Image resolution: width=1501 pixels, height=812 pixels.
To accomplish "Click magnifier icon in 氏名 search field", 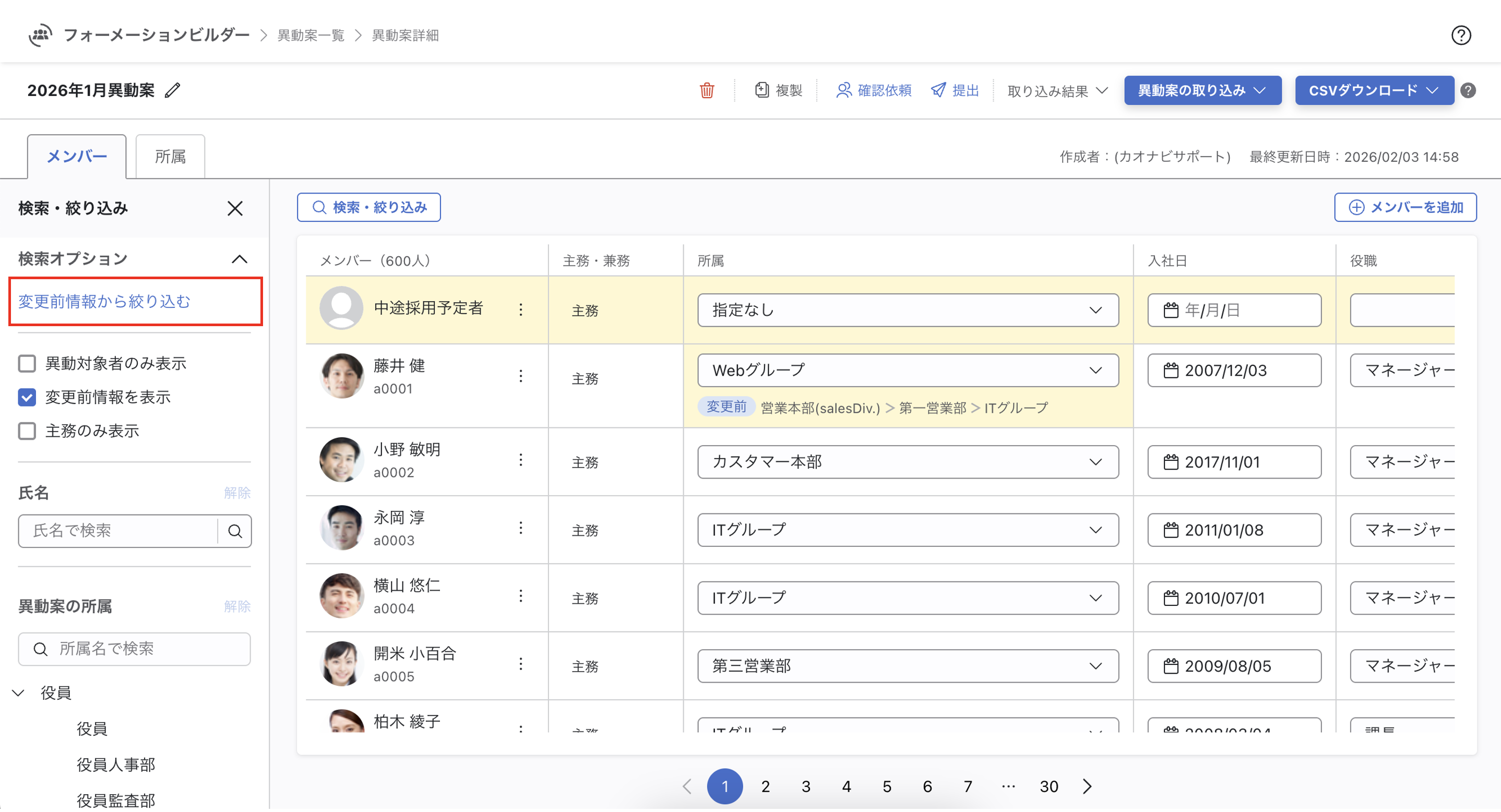I will click(235, 531).
